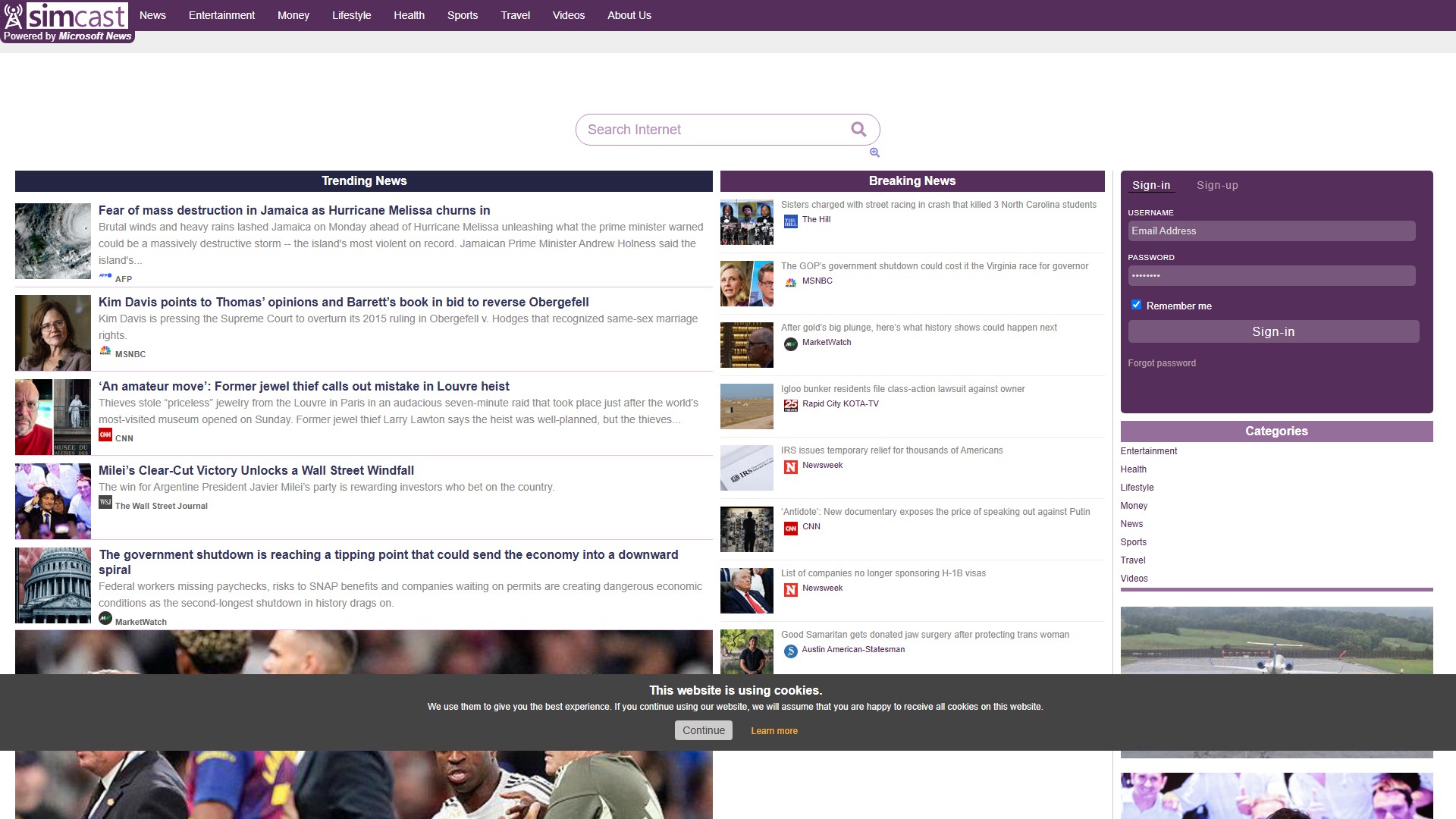Click the small zoom icon below search
The height and width of the screenshot is (819, 1456).
tap(874, 152)
